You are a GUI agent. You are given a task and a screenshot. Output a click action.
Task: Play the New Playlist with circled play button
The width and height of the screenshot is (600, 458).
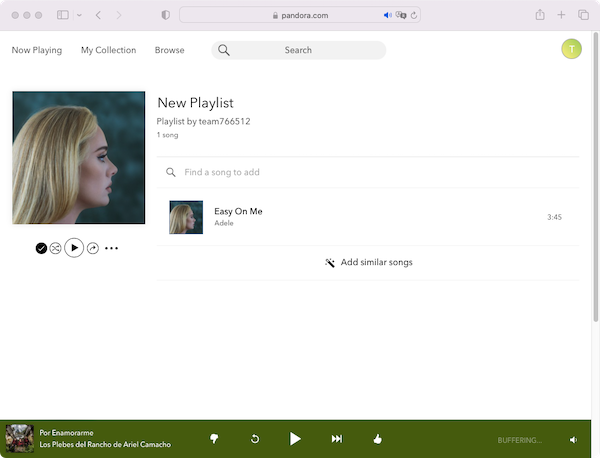pyautogui.click(x=74, y=247)
